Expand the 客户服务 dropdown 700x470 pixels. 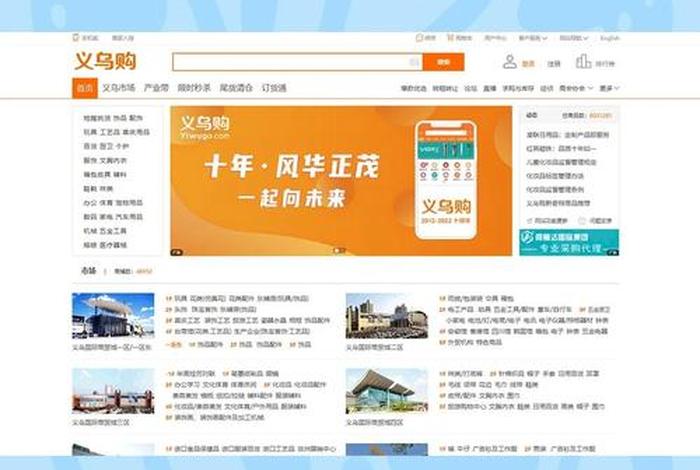coord(533,38)
